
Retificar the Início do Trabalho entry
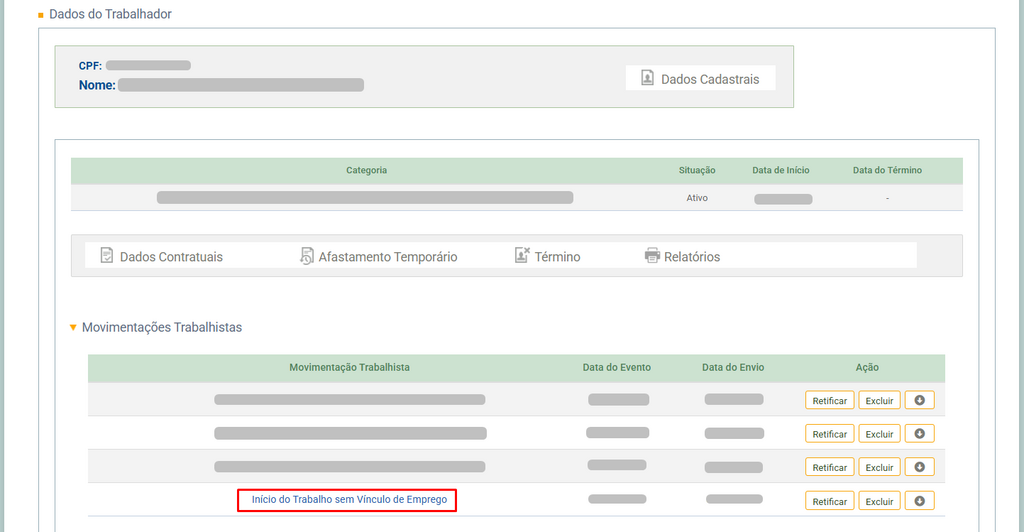(x=829, y=501)
